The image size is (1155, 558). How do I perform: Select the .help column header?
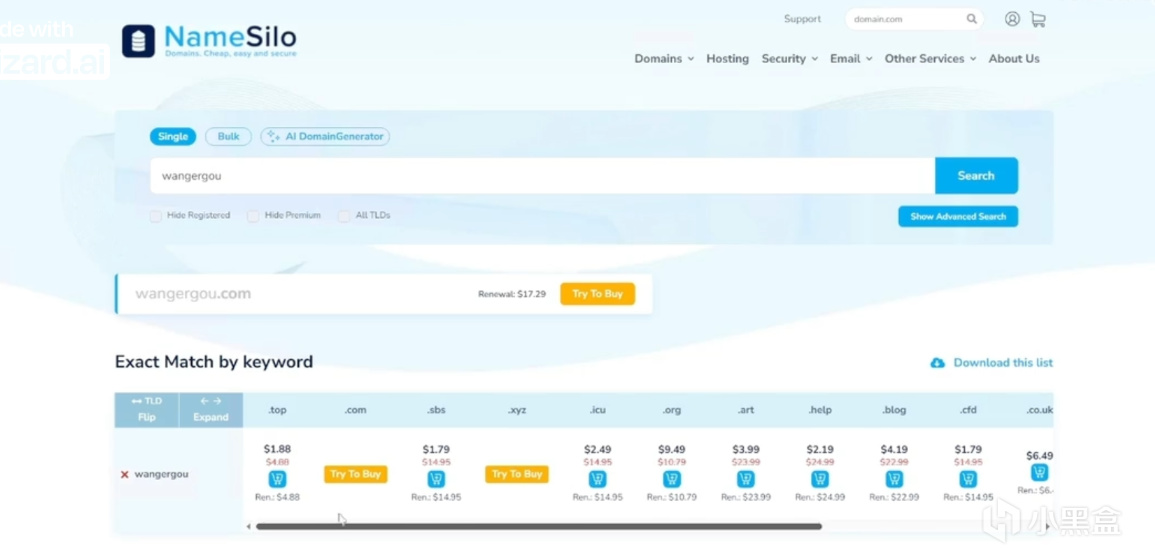[x=820, y=410]
